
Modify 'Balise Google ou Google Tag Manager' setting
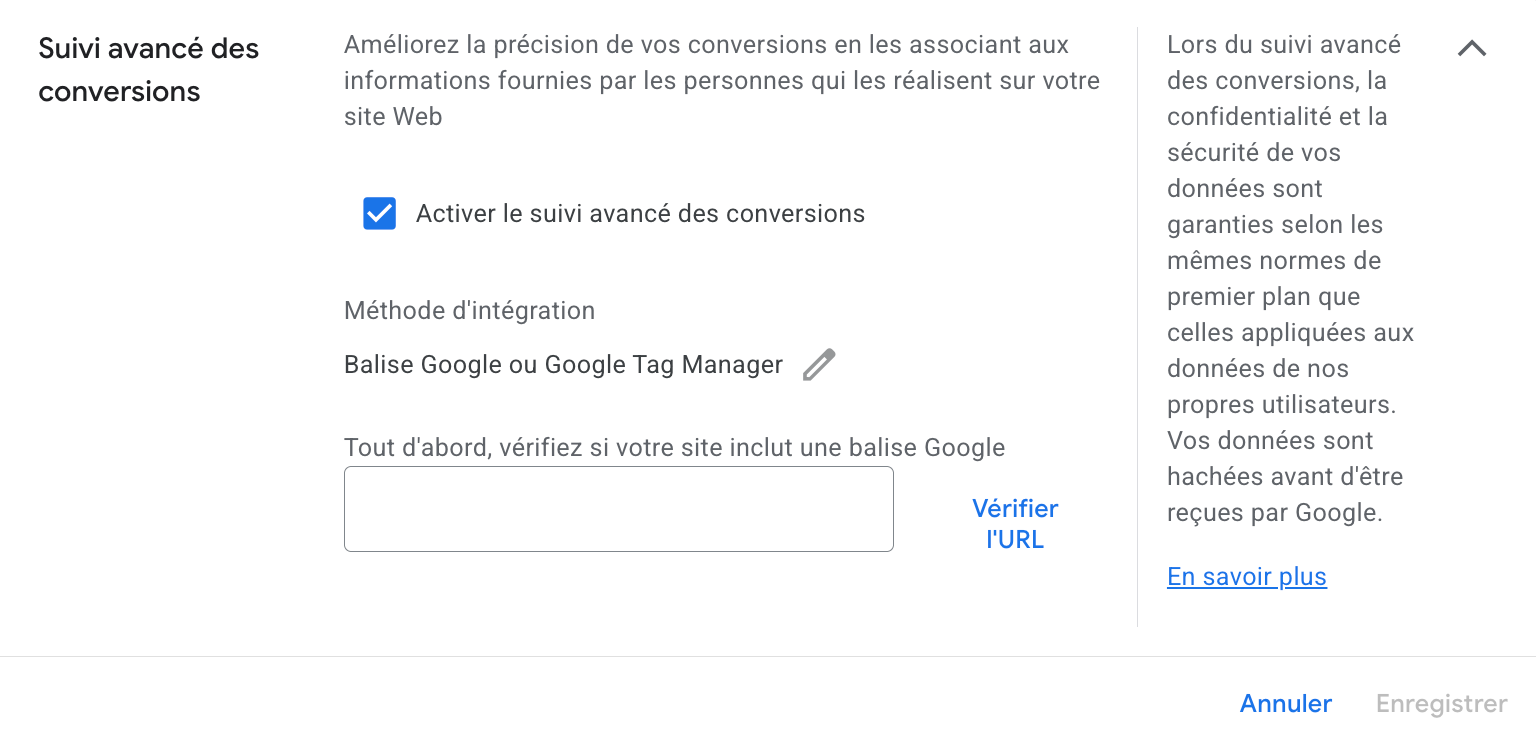[x=819, y=364]
